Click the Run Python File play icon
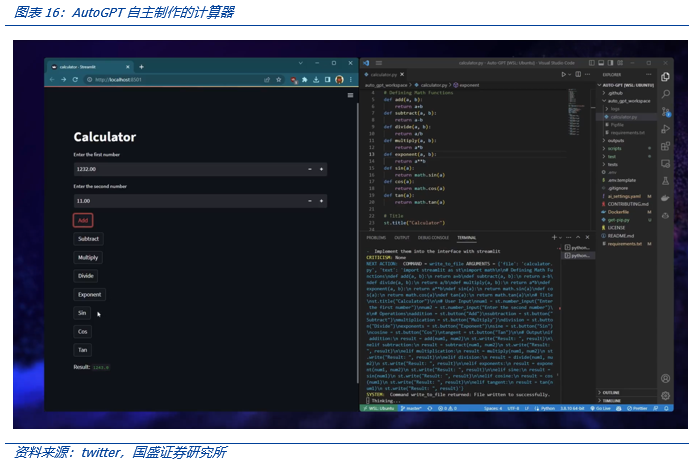Image resolution: width=694 pixels, height=466 pixels. point(566,74)
